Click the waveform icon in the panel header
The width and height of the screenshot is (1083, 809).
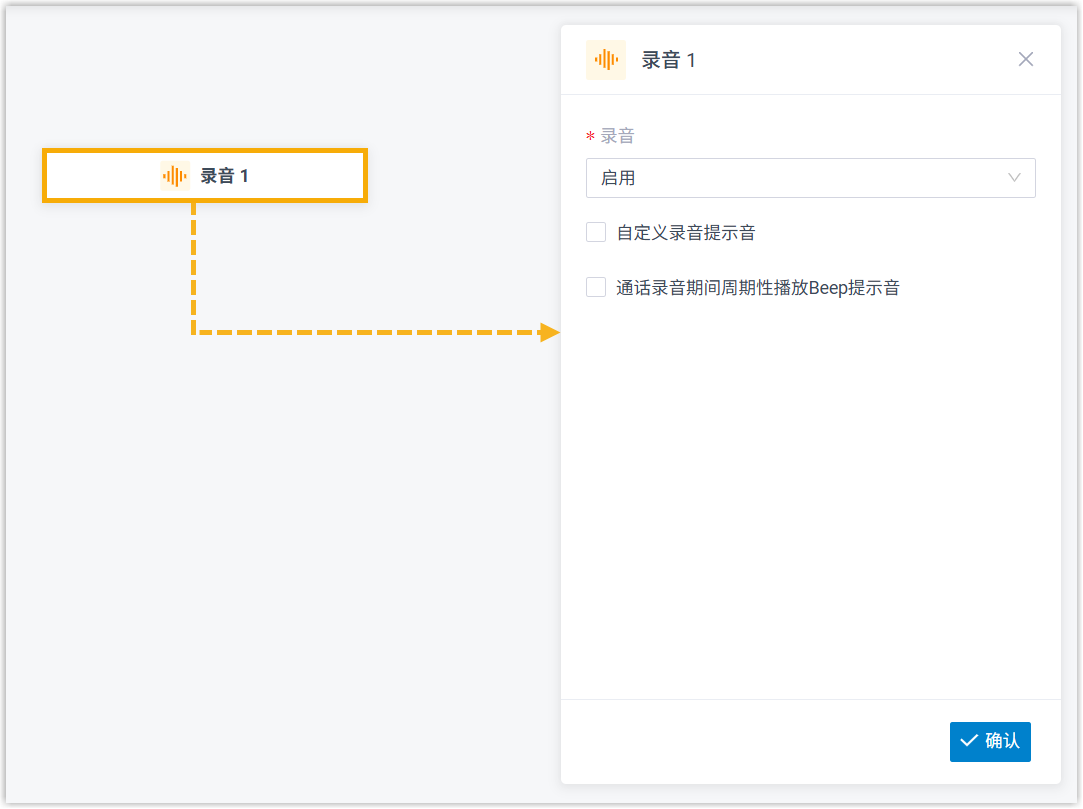click(605, 60)
